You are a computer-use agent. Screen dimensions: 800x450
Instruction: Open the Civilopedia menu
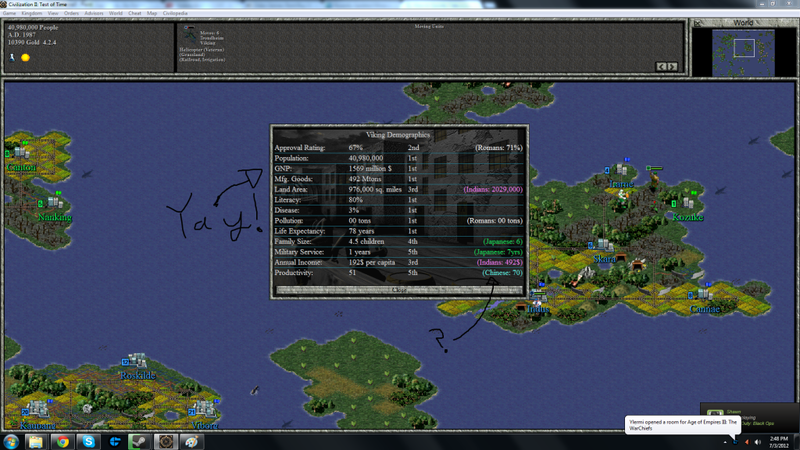coord(175,13)
